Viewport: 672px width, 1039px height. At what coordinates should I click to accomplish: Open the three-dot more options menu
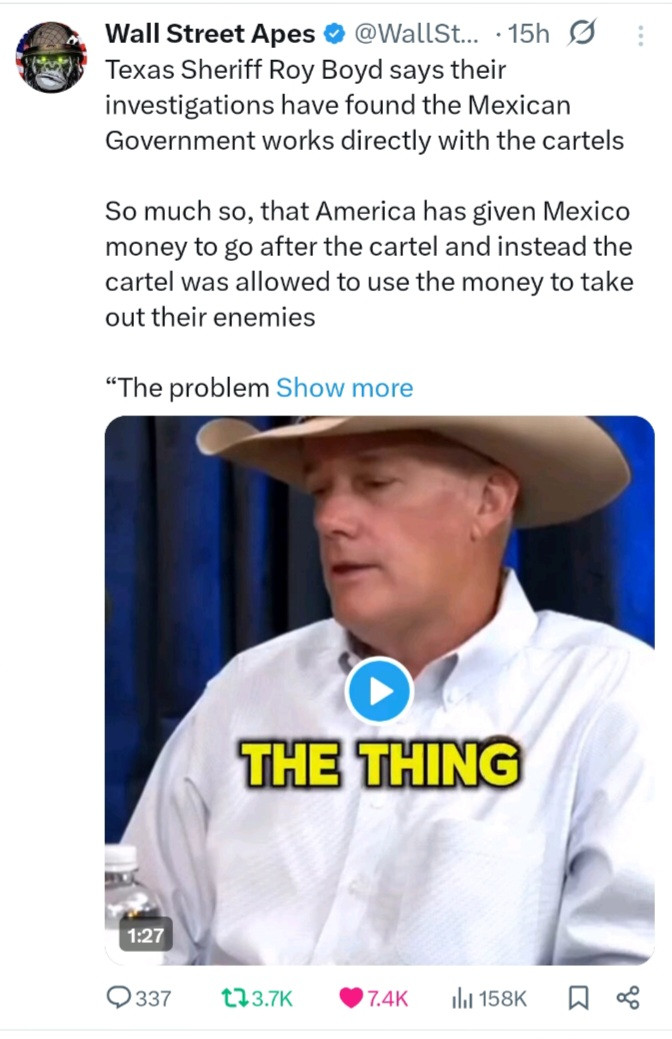pos(640,35)
